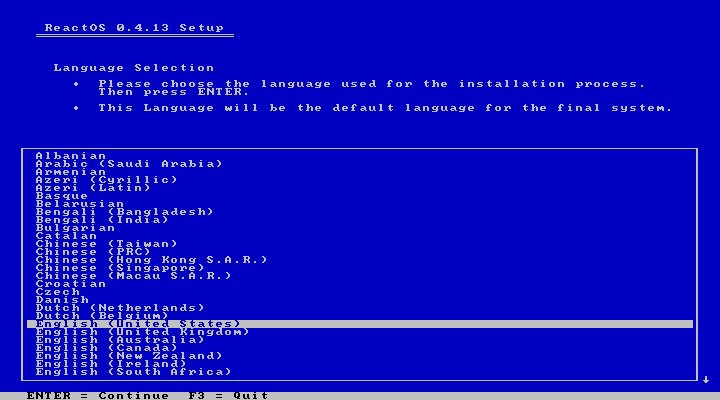Click ENTER = Continue in status bar
The height and width of the screenshot is (400, 720).
(x=98, y=396)
